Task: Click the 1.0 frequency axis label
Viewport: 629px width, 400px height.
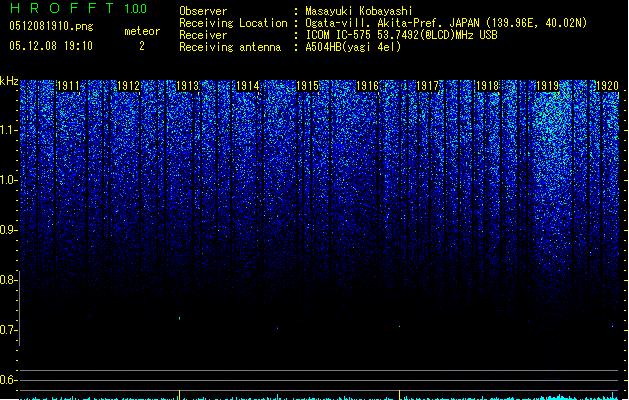Action: coord(8,180)
